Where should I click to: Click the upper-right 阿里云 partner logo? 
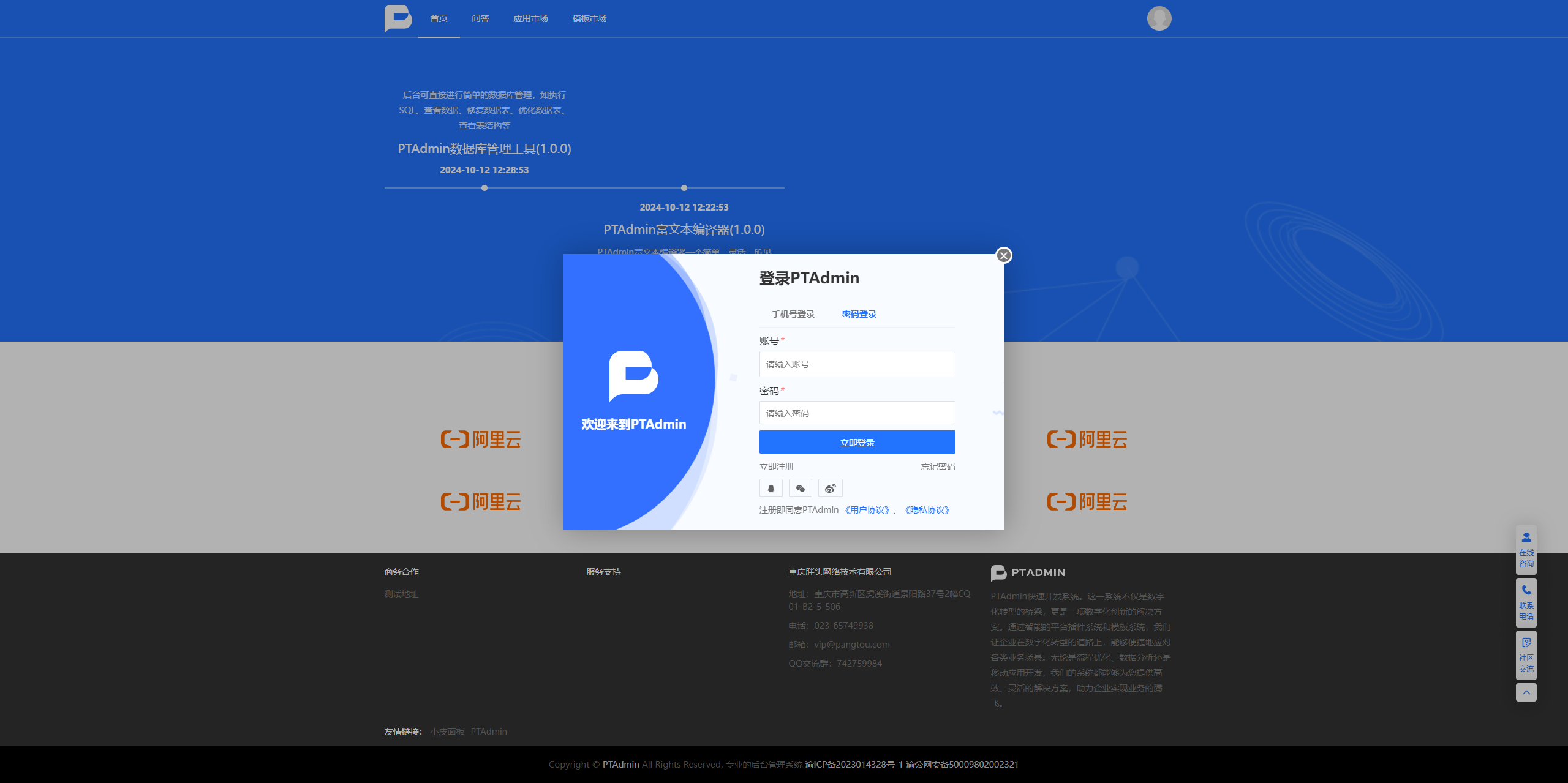click(1087, 439)
